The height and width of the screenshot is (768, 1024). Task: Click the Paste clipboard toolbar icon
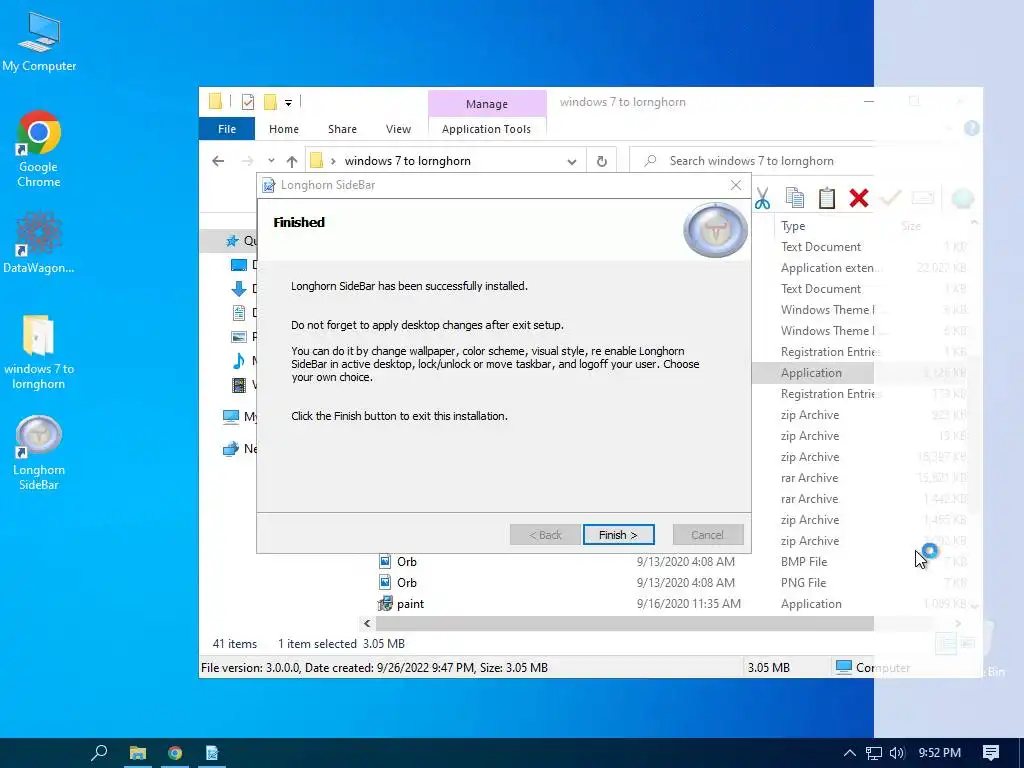827,198
